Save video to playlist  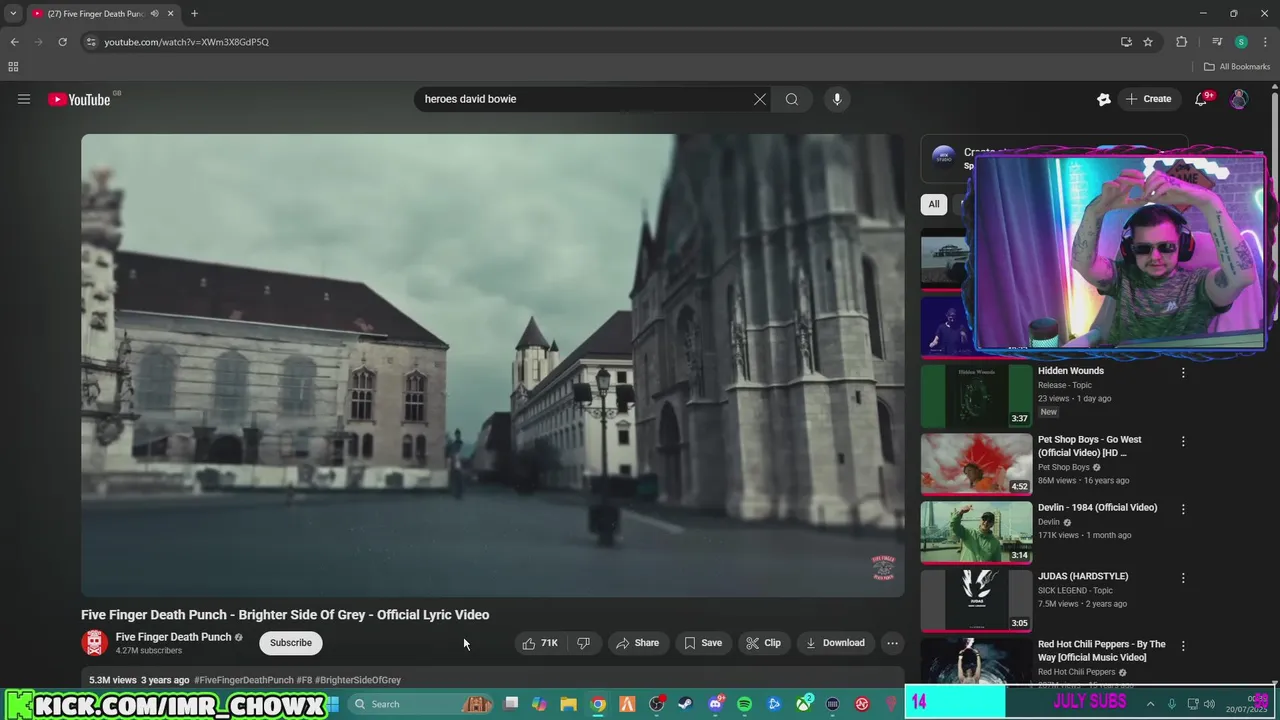coord(703,643)
